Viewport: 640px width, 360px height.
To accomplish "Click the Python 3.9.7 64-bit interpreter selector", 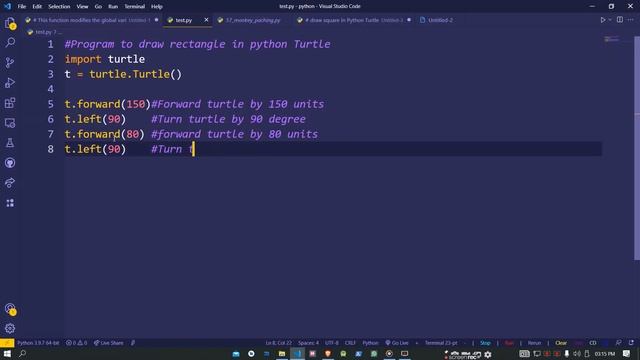I will pyautogui.click(x=38, y=343).
